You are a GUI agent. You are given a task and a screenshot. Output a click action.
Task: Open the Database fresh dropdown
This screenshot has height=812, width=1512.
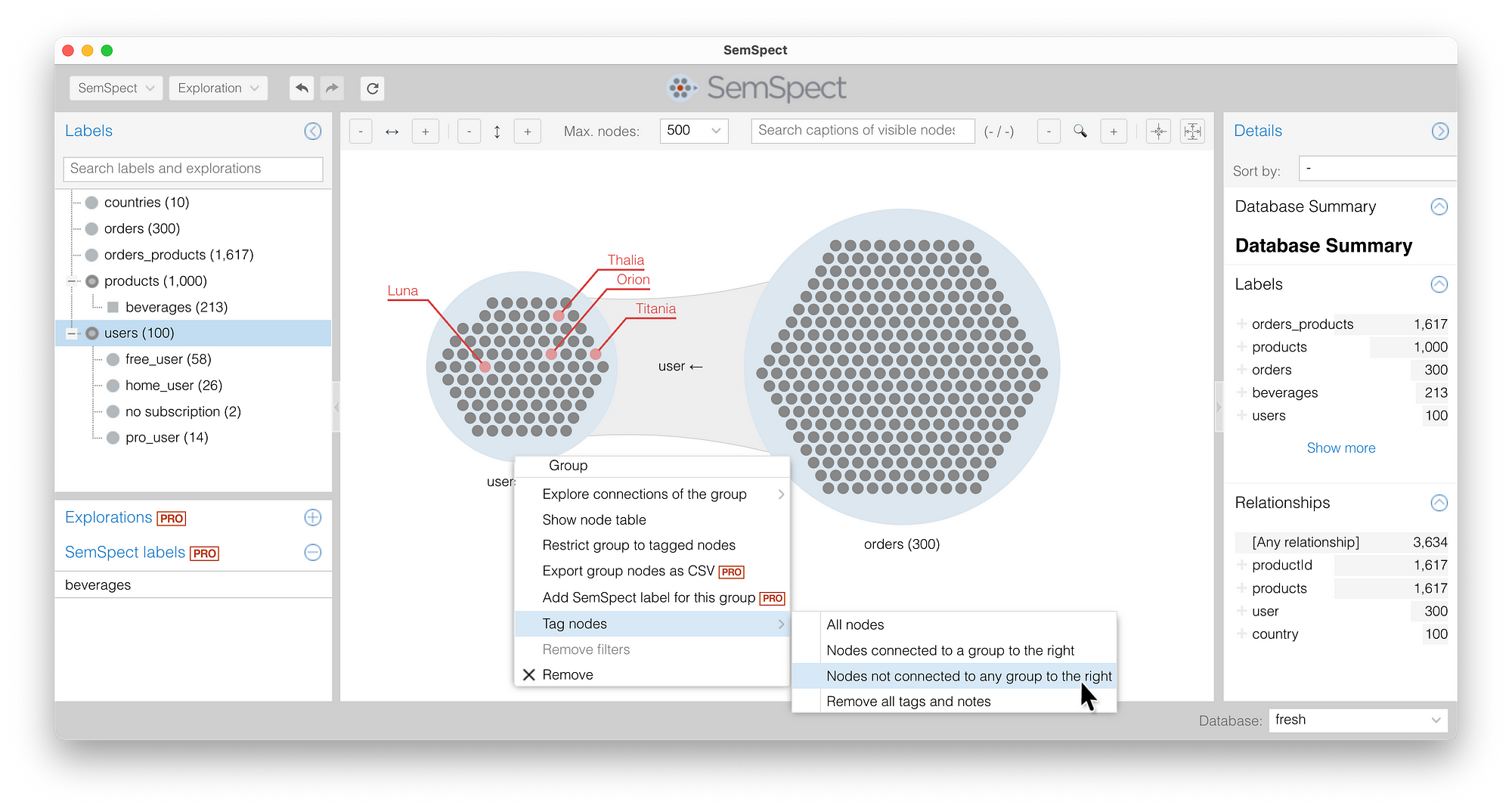tap(1358, 720)
